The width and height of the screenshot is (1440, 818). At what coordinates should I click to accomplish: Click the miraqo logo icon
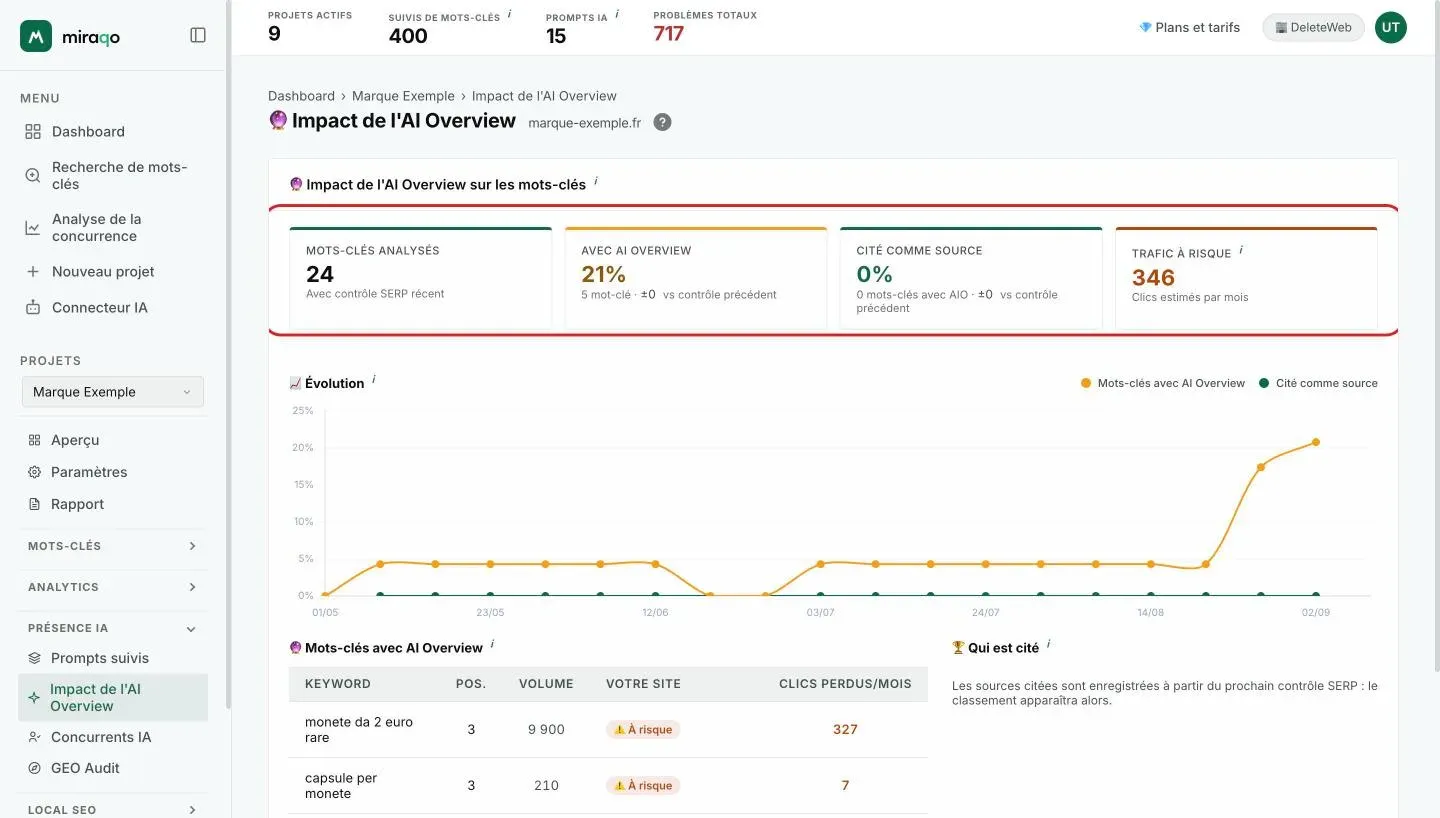click(36, 36)
